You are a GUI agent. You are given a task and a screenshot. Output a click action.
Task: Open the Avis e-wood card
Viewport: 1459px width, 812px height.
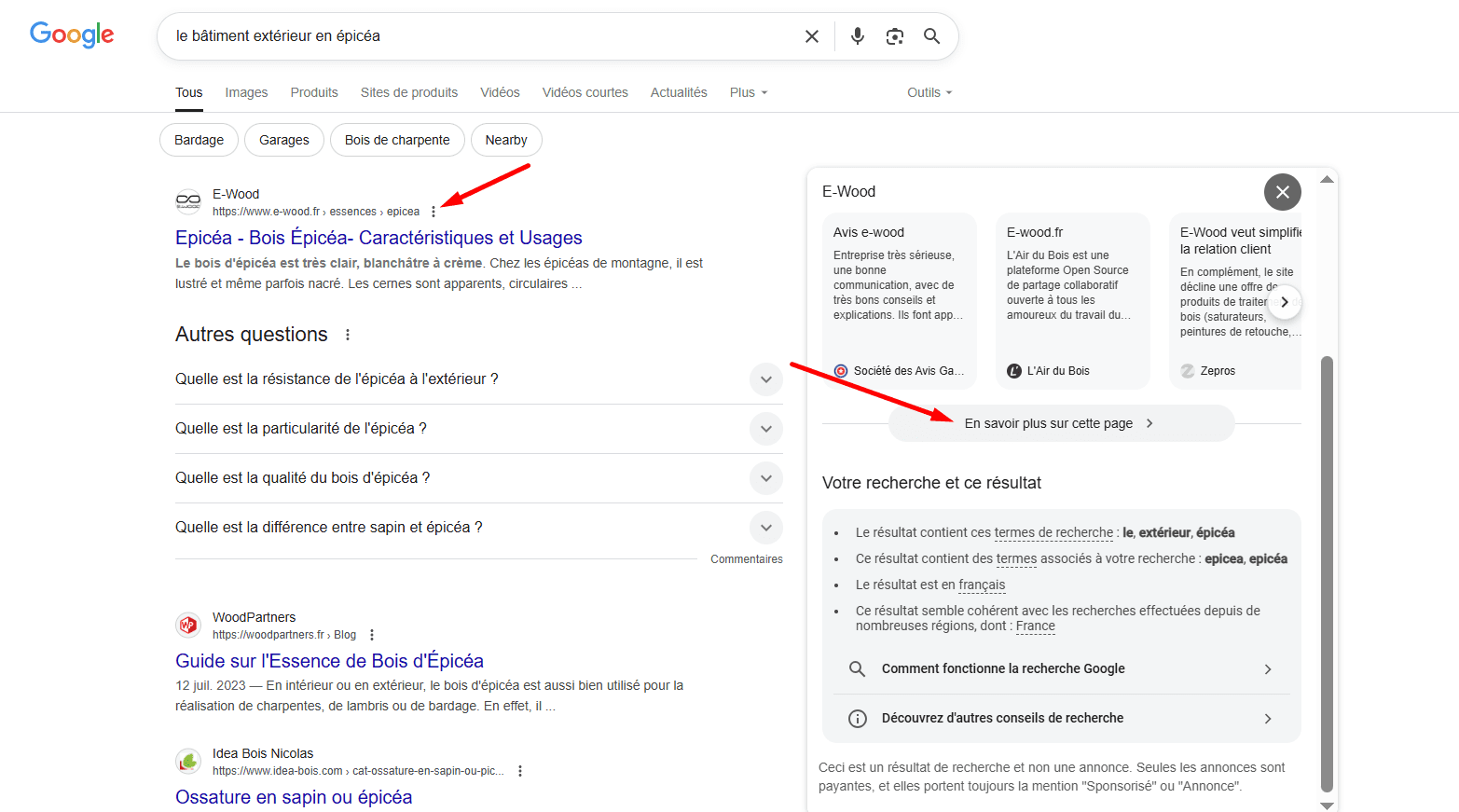click(x=900, y=301)
